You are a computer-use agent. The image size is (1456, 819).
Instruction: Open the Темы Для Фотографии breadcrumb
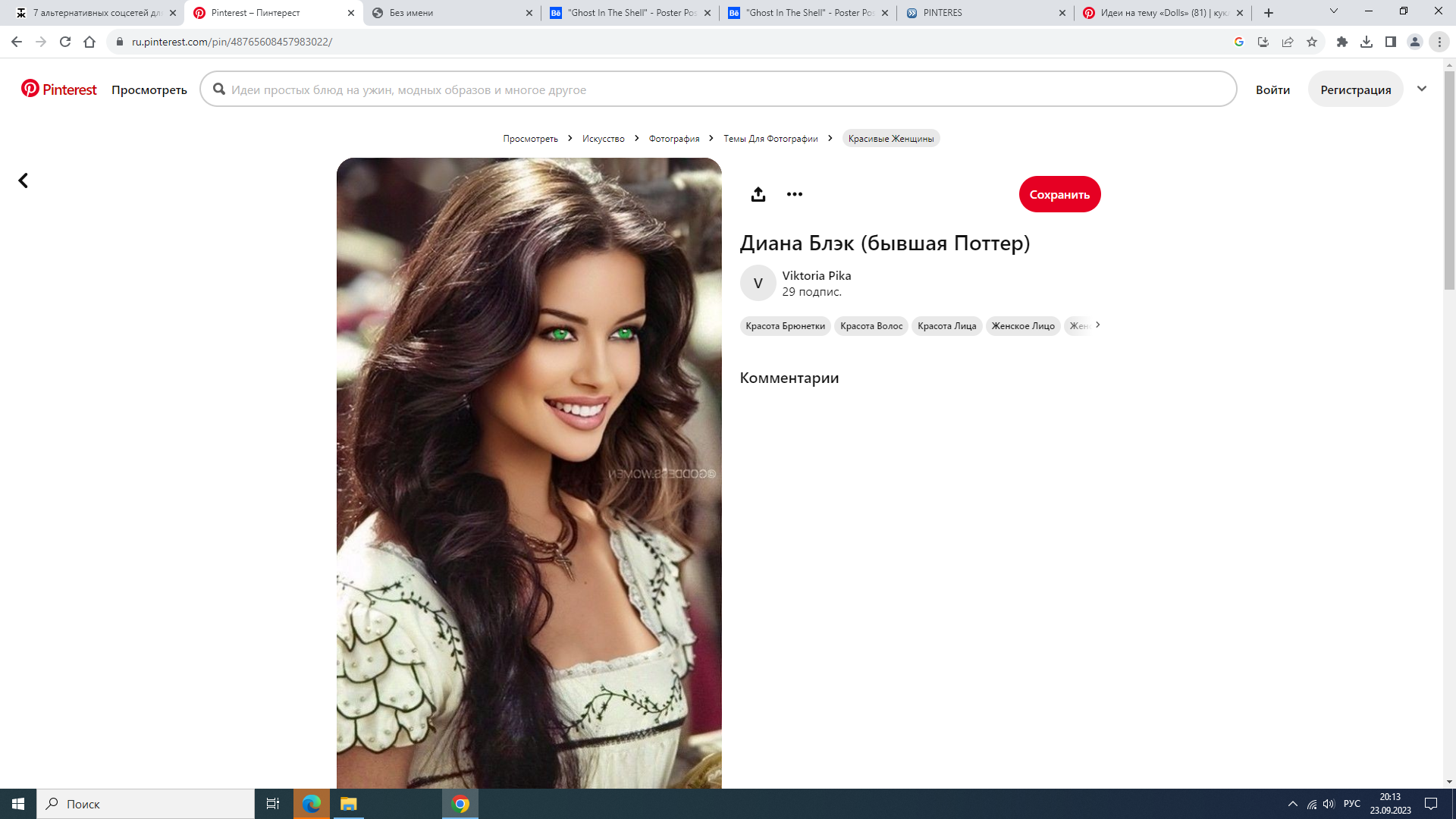(770, 138)
